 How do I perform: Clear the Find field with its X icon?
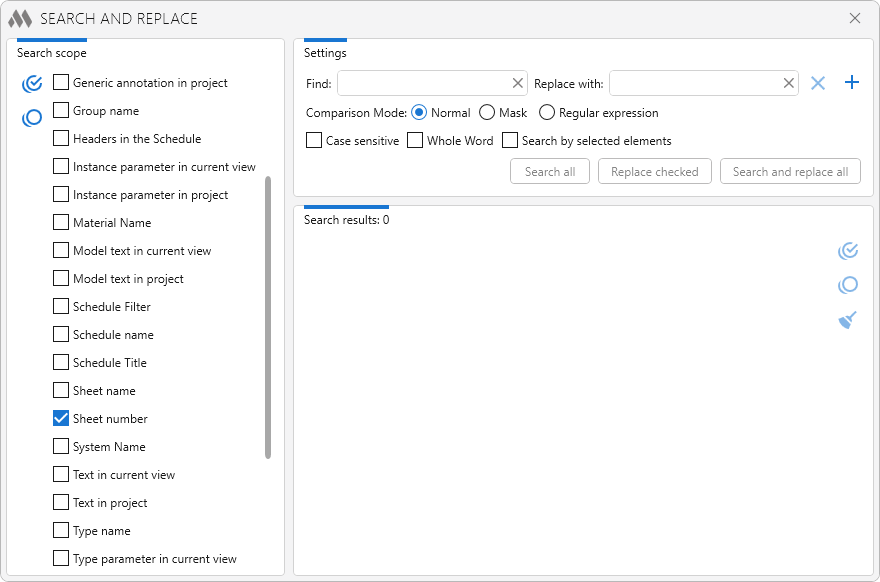(518, 83)
